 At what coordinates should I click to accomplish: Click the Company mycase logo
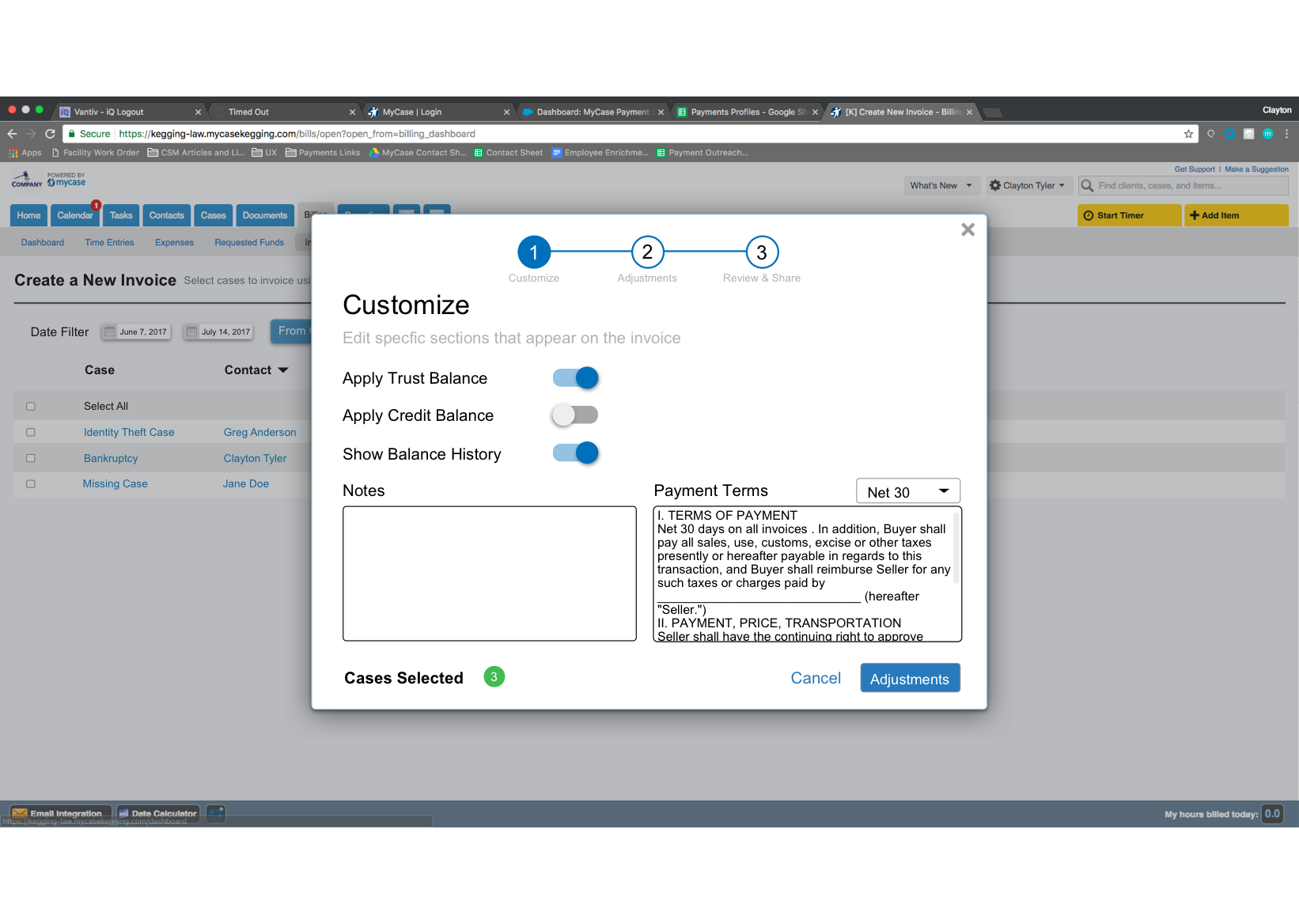(x=48, y=180)
